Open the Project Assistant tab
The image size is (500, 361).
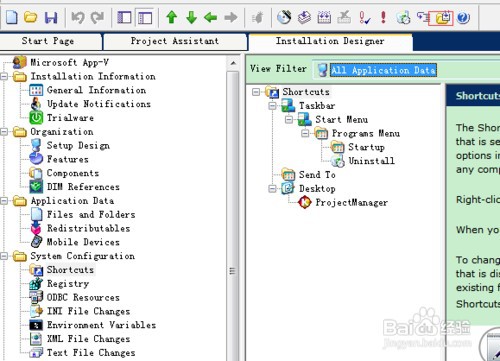[175, 41]
